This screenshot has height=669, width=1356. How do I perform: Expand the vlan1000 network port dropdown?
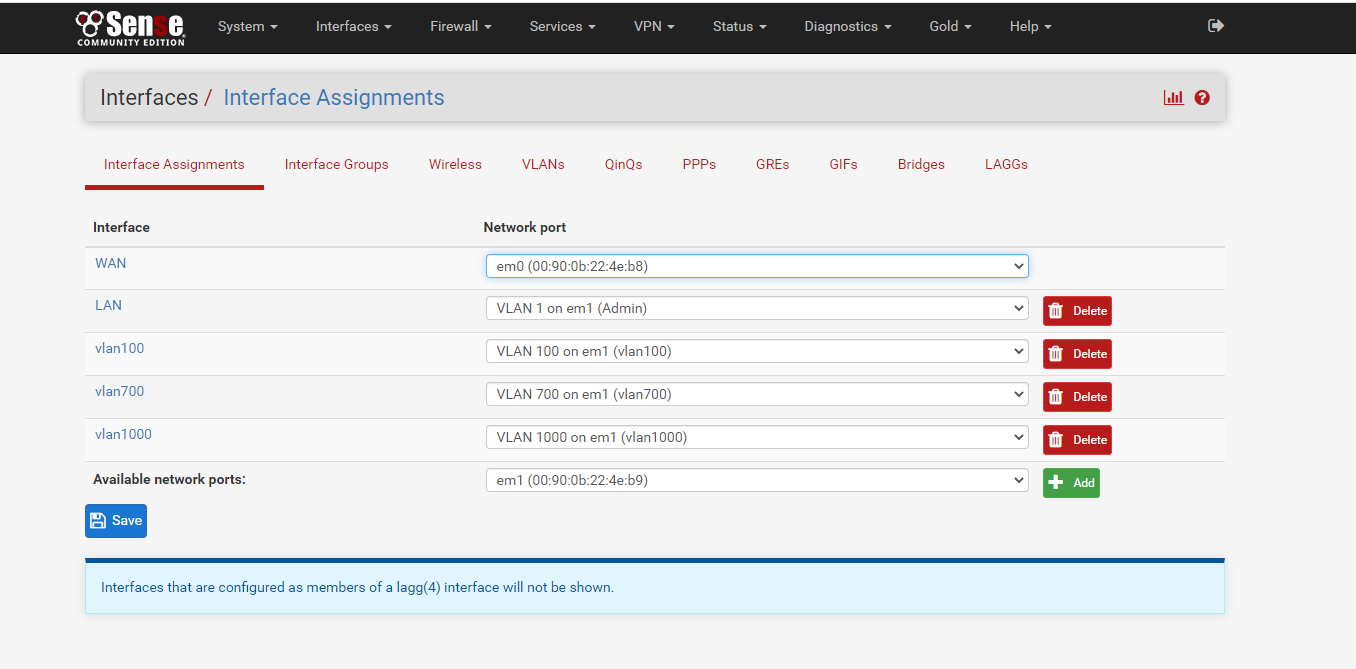757,437
